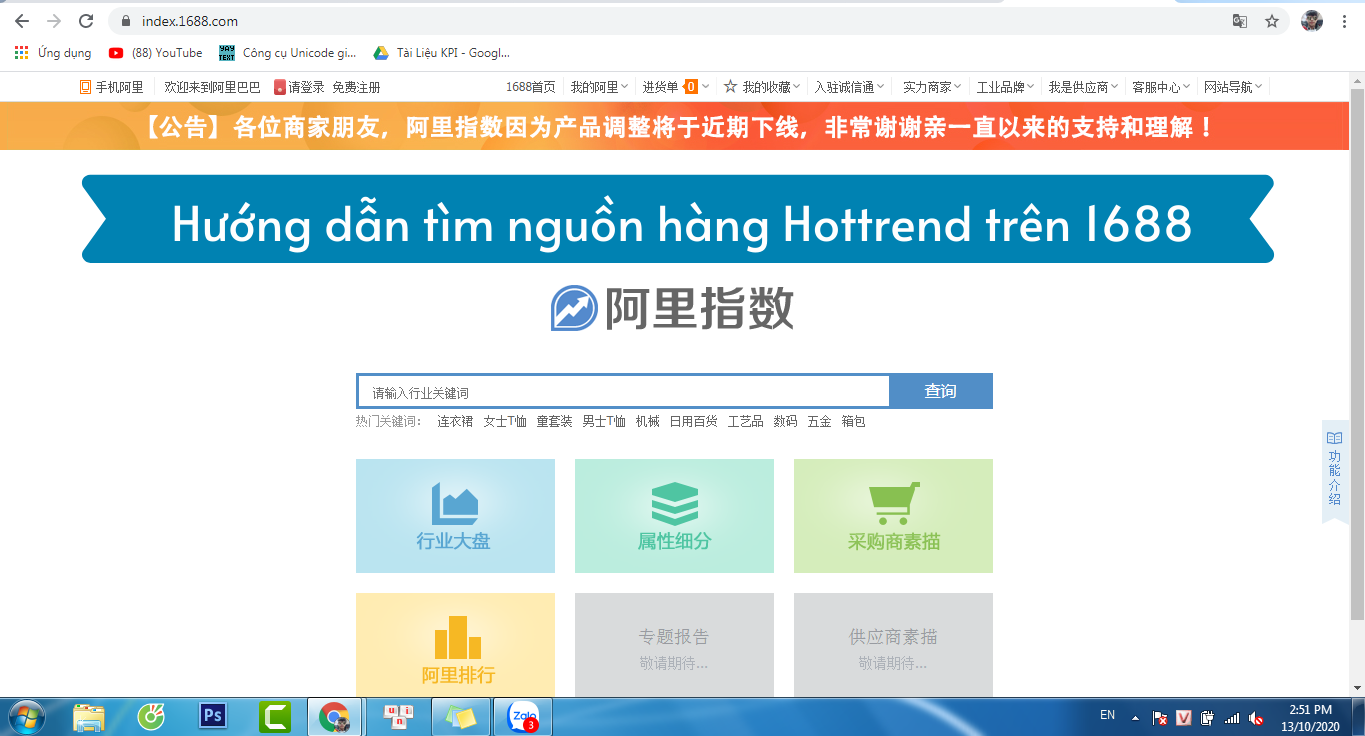This screenshot has height=736, width=1365.
Task: Click the 免费注册 register link
Action: pyautogui.click(x=356, y=87)
